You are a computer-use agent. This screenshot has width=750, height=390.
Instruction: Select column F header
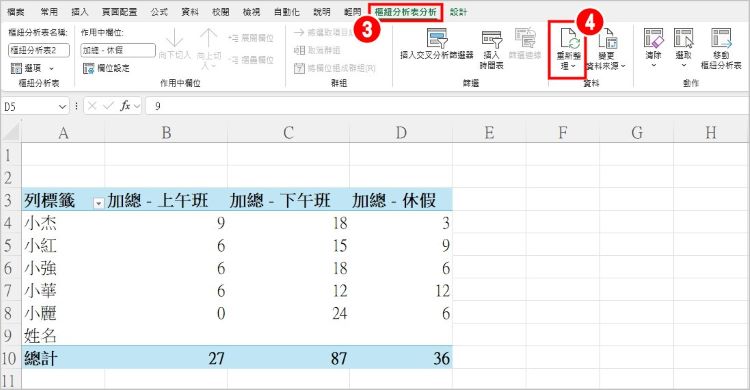coord(562,132)
